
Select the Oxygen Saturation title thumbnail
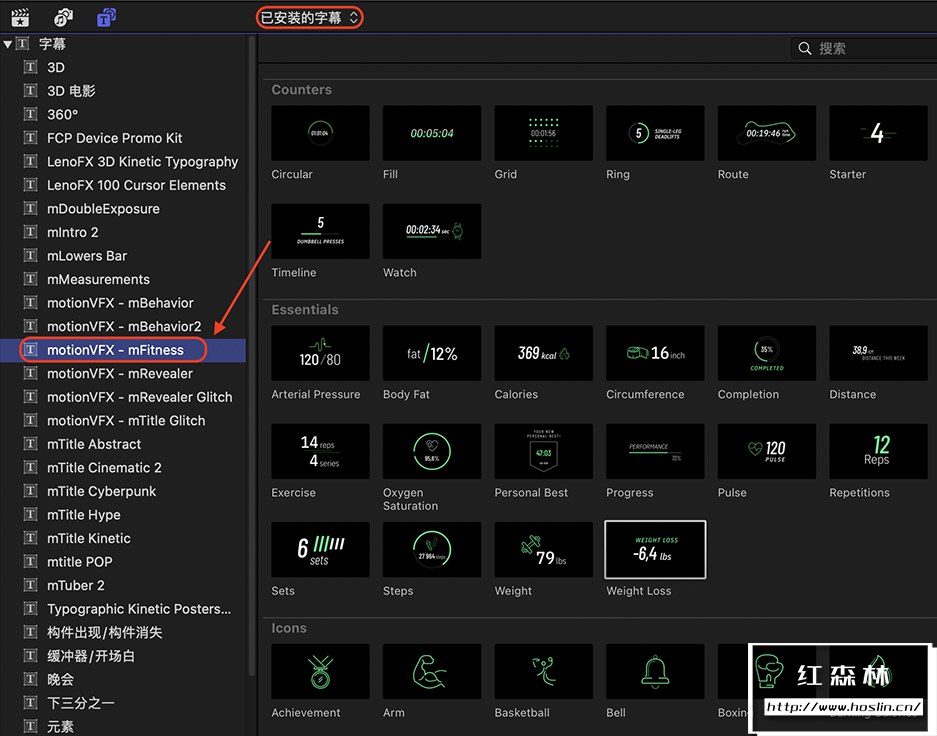coord(431,451)
